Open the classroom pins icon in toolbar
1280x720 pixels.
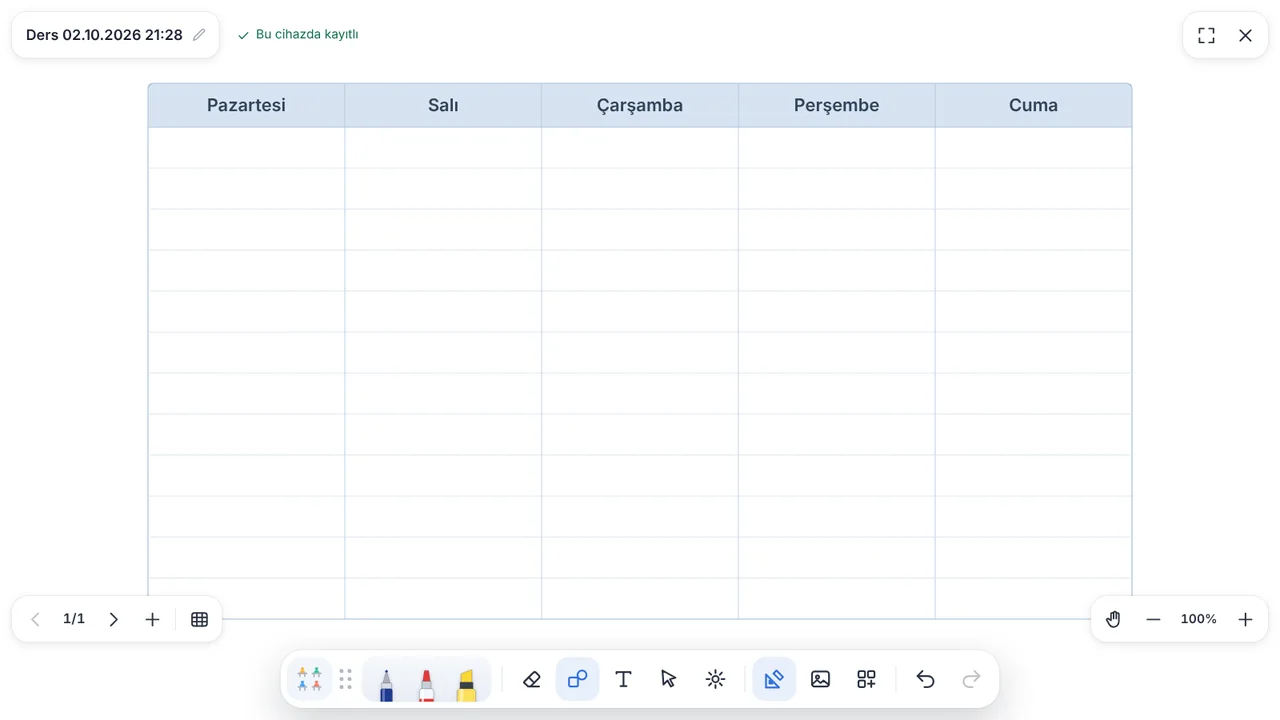(310, 679)
